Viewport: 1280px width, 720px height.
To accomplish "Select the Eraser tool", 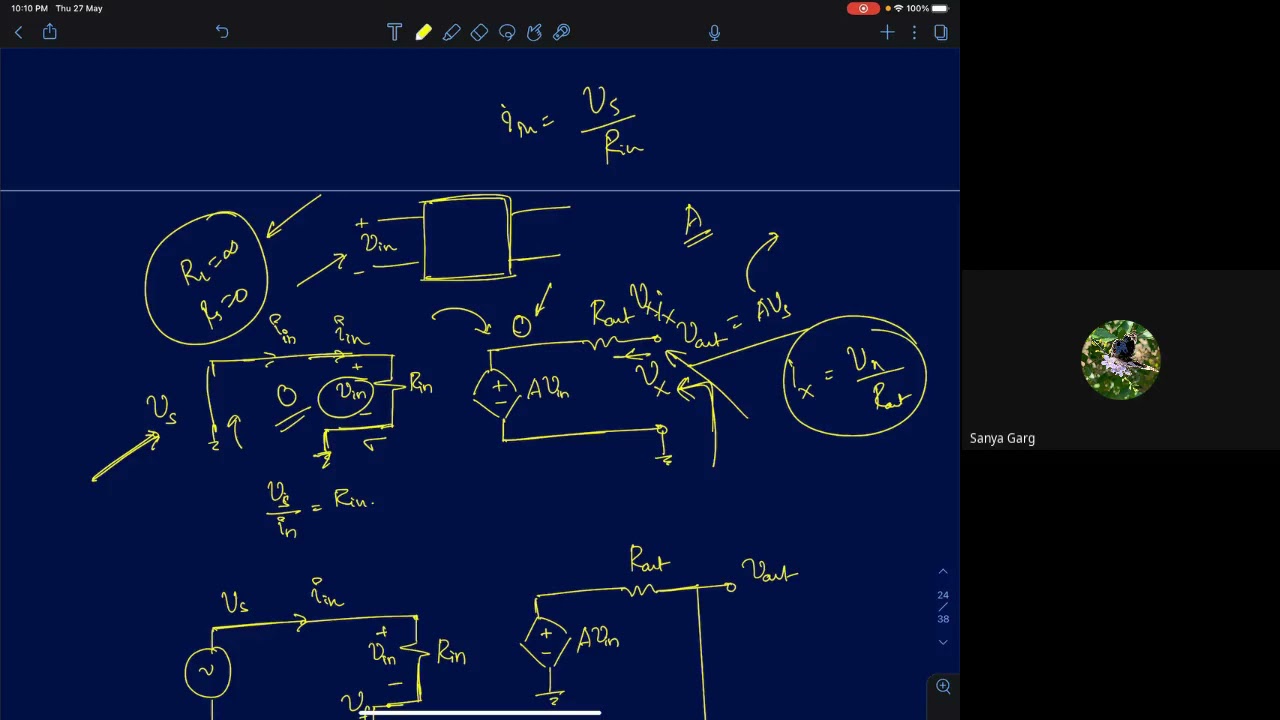I will pos(479,32).
